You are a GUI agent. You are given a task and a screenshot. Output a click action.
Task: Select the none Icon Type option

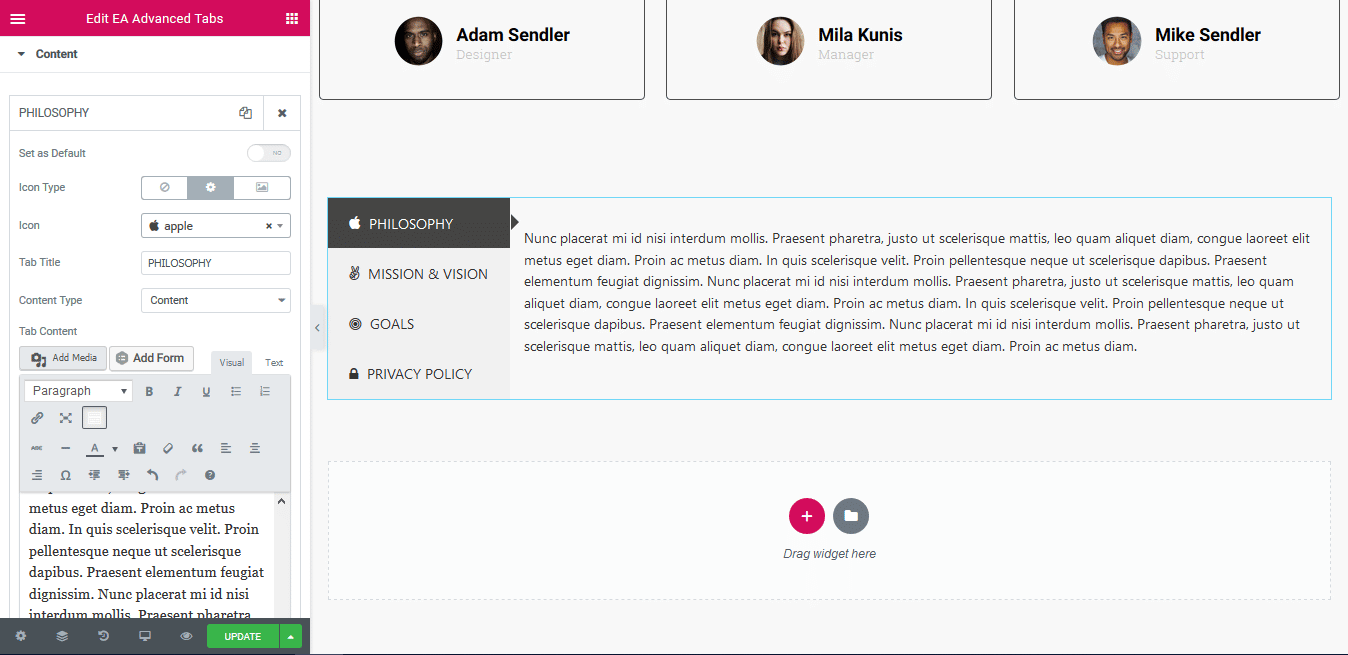pos(165,187)
